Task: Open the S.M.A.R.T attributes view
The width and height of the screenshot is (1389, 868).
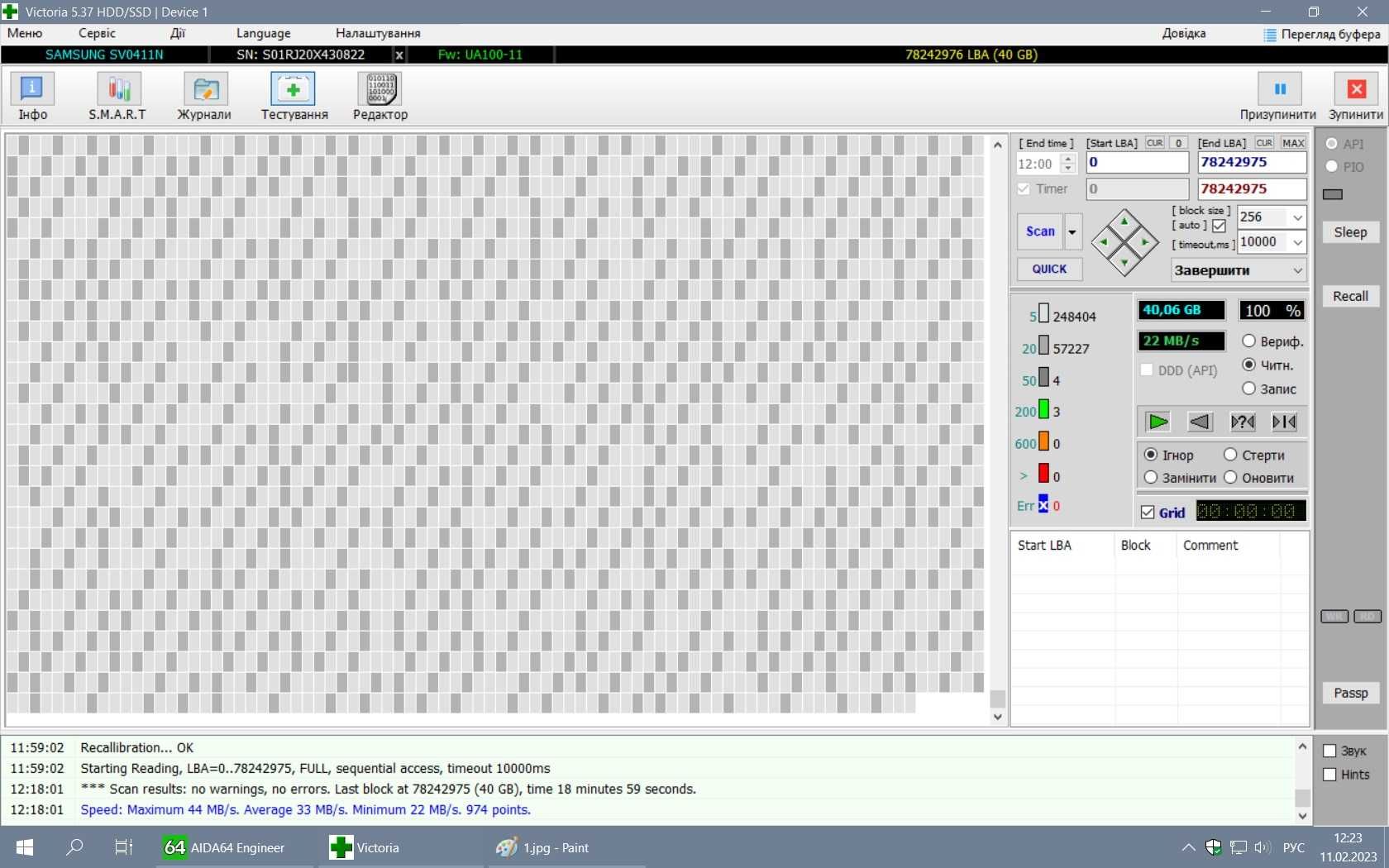Action: pyautogui.click(x=117, y=97)
